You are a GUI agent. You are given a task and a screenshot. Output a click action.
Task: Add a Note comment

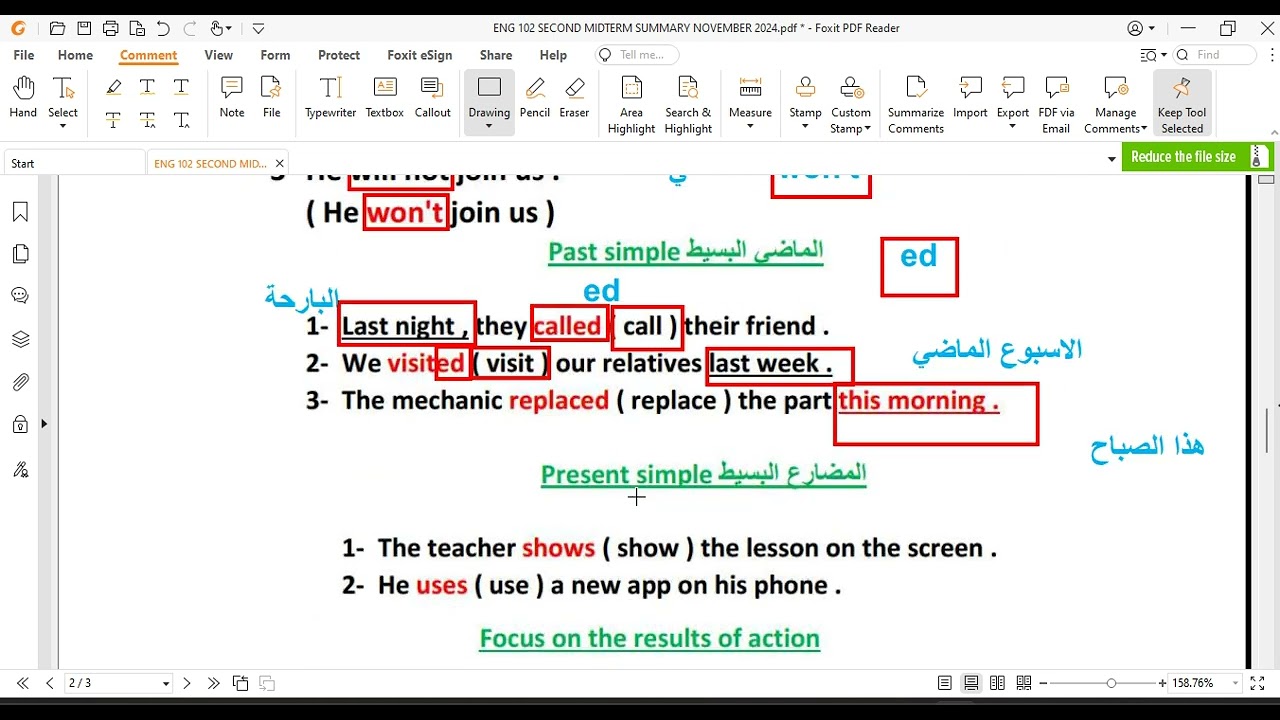click(x=232, y=97)
